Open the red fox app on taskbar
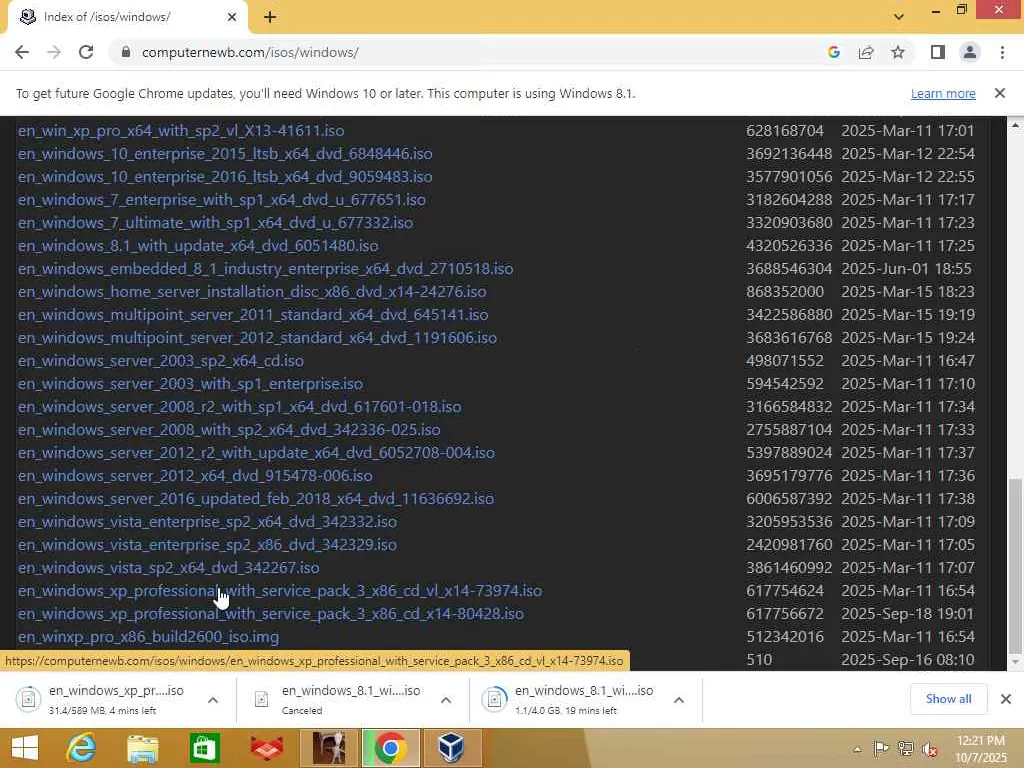The image size is (1024, 768). click(x=266, y=748)
